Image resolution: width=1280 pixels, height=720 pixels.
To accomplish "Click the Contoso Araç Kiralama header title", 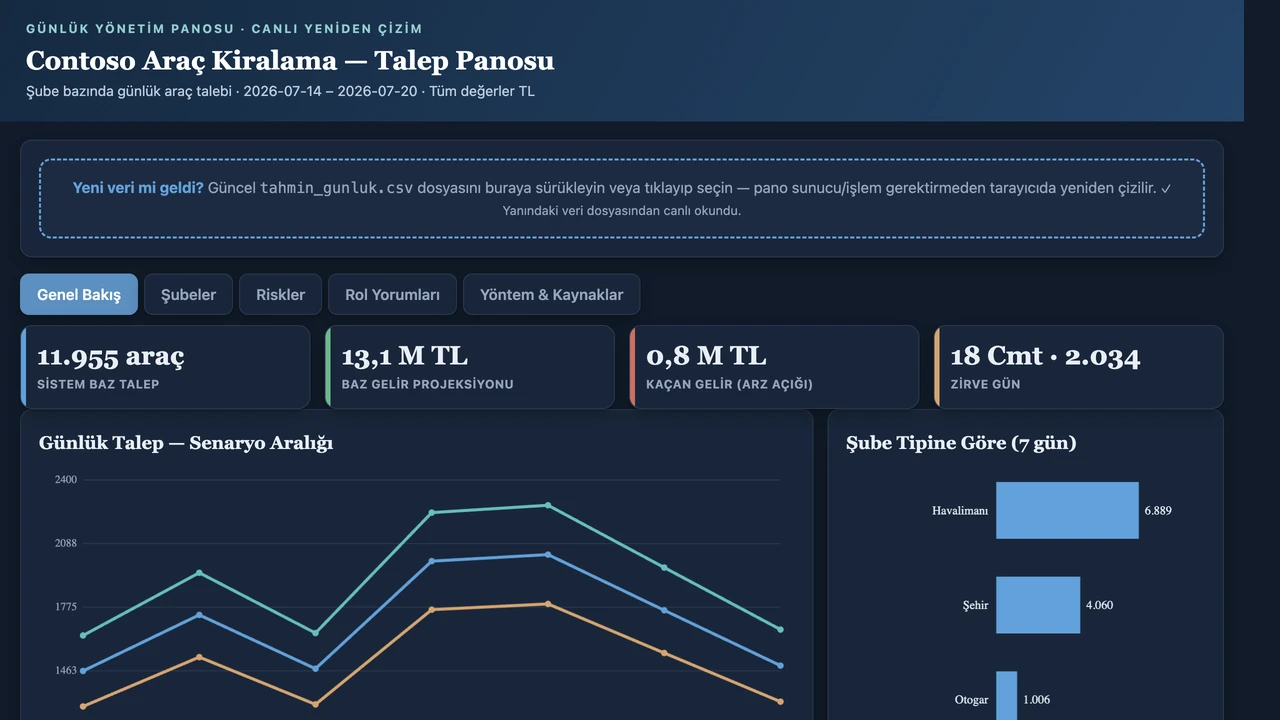I will coord(290,60).
